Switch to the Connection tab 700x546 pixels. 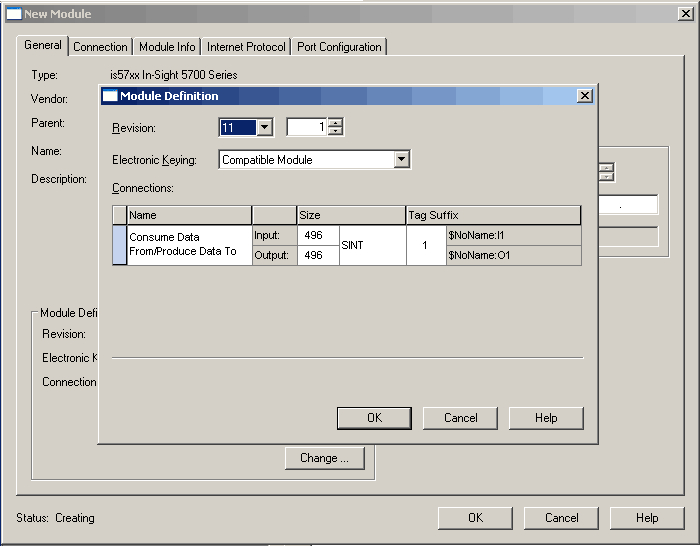[100, 47]
